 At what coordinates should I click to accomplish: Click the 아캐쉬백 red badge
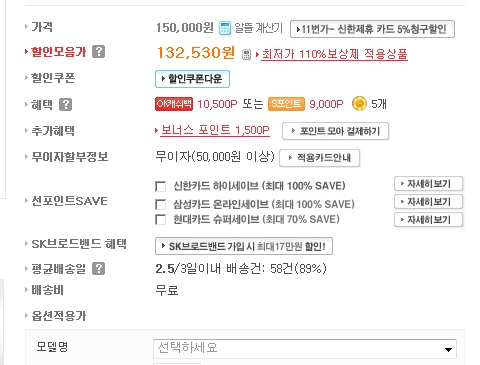pyautogui.click(x=174, y=104)
